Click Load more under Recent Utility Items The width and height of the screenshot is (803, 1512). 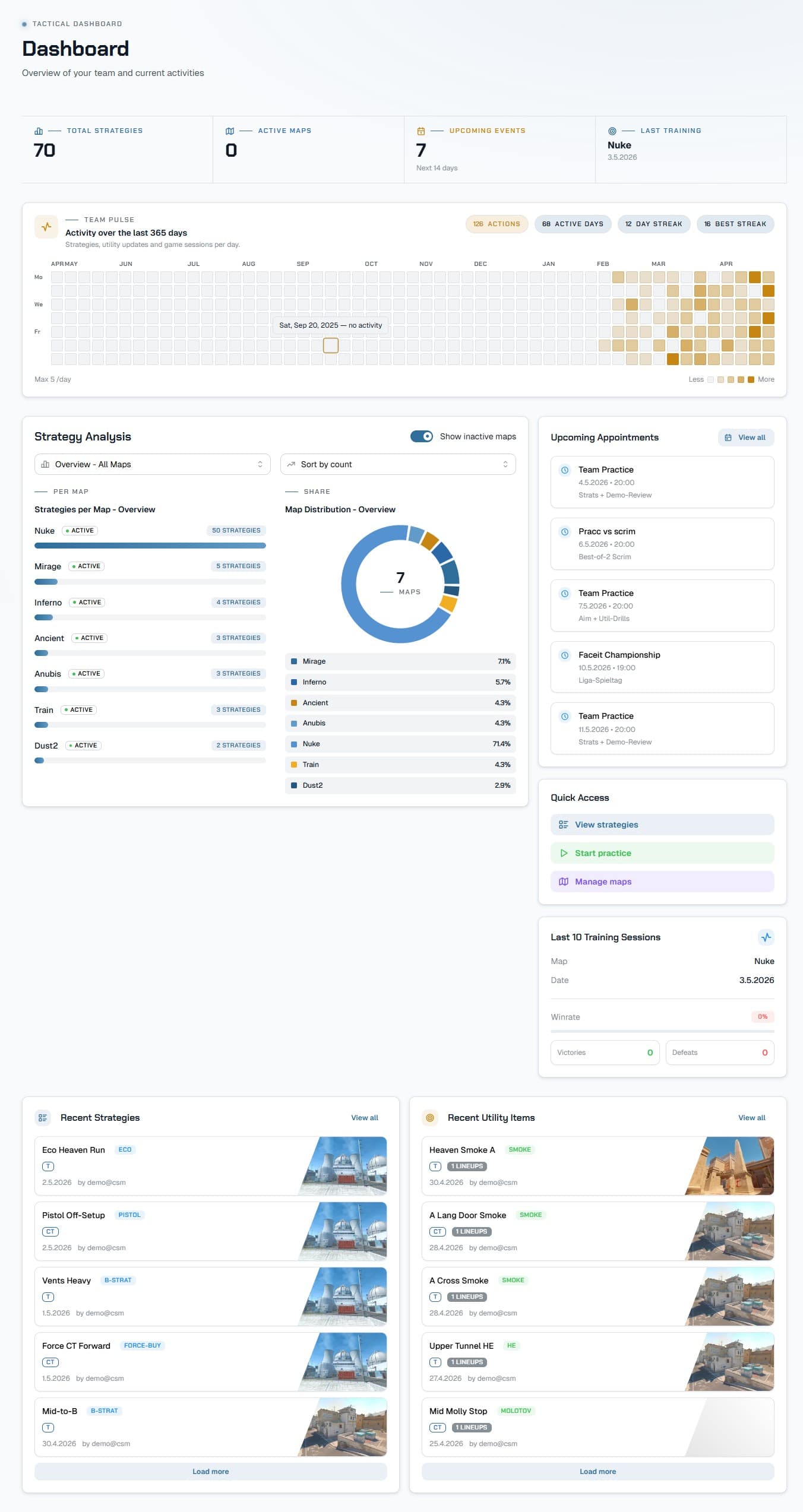point(597,1472)
